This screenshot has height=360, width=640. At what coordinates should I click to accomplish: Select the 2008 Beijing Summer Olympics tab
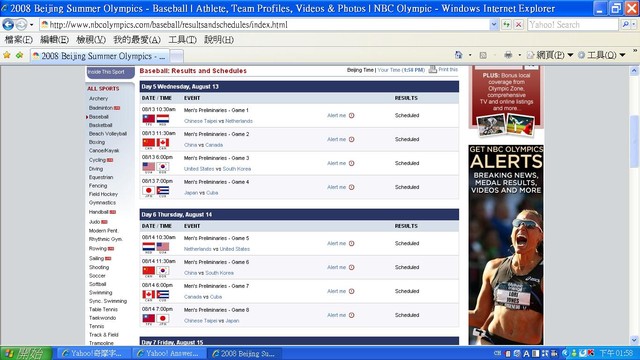click(99, 56)
